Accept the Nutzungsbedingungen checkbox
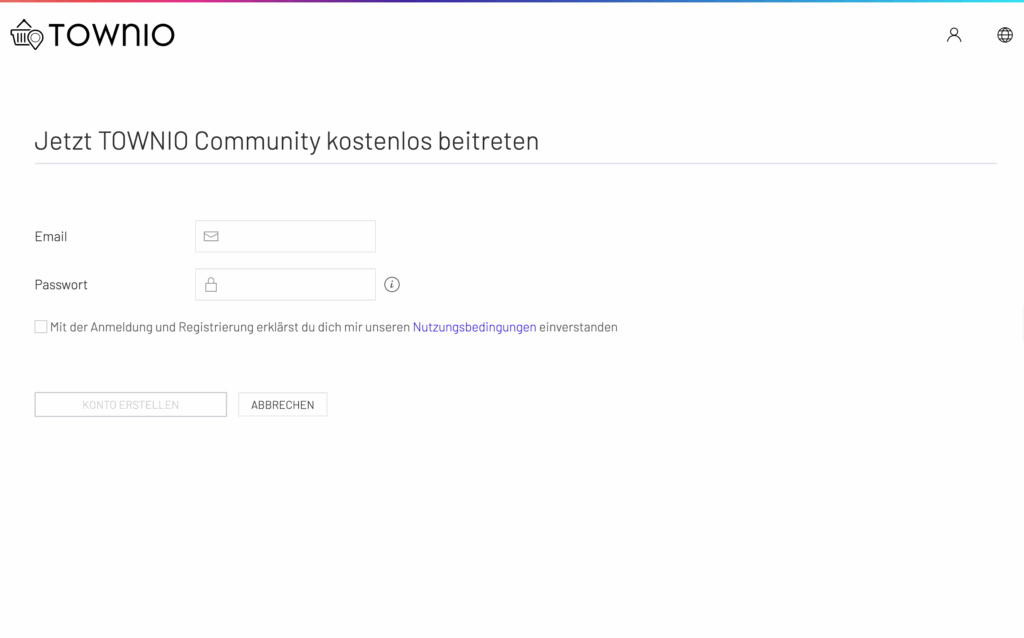This screenshot has height=638, width=1024. [x=41, y=327]
